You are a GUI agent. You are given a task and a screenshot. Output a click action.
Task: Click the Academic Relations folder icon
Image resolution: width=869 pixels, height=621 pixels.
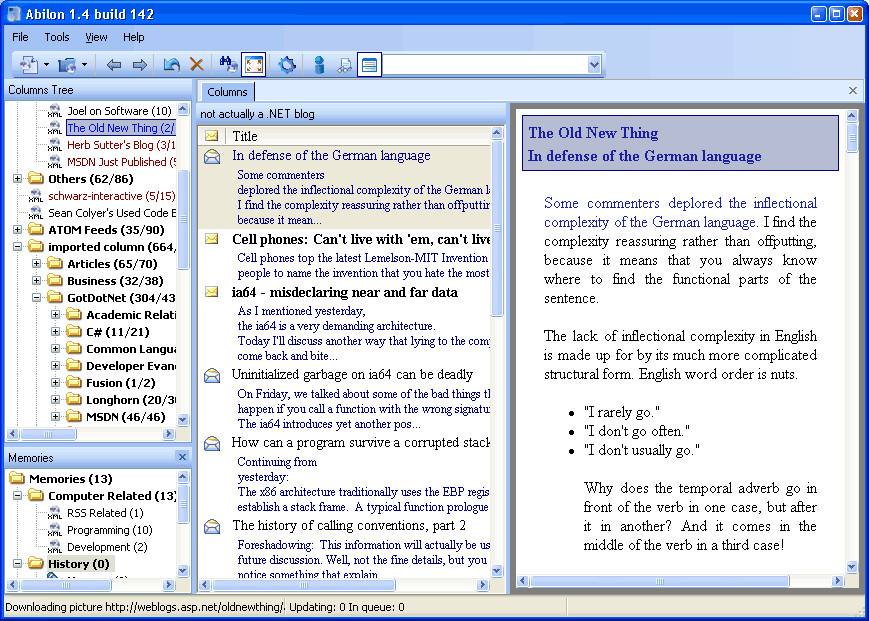point(74,315)
